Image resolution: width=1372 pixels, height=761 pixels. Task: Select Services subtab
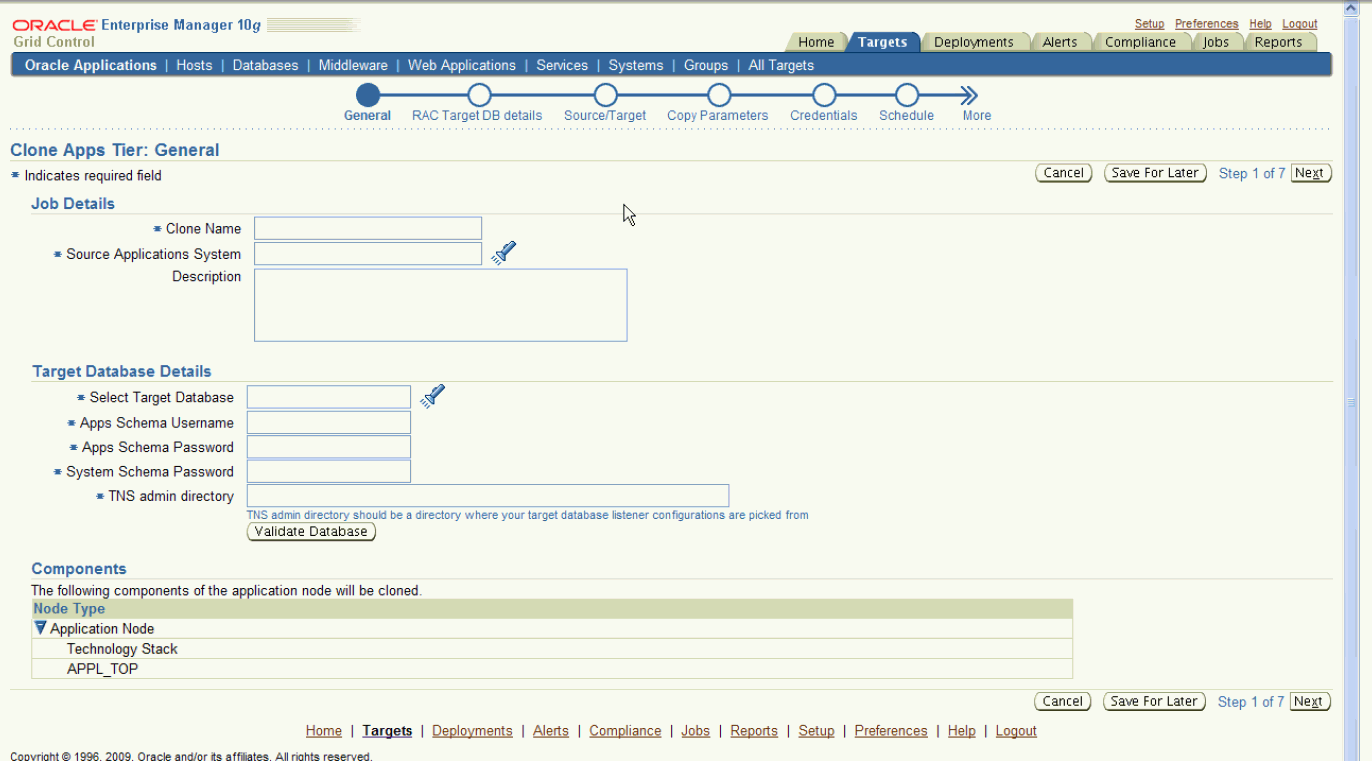tap(562, 65)
